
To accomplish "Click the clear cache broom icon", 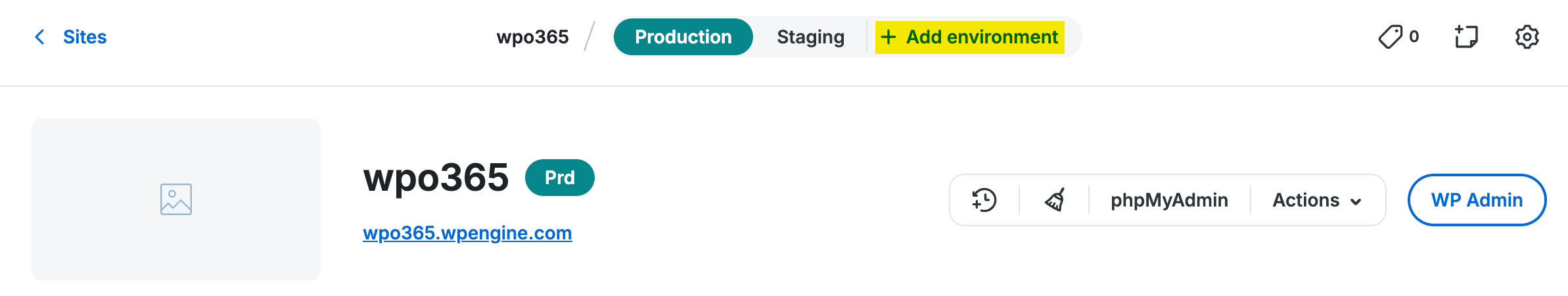I will (x=1055, y=200).
